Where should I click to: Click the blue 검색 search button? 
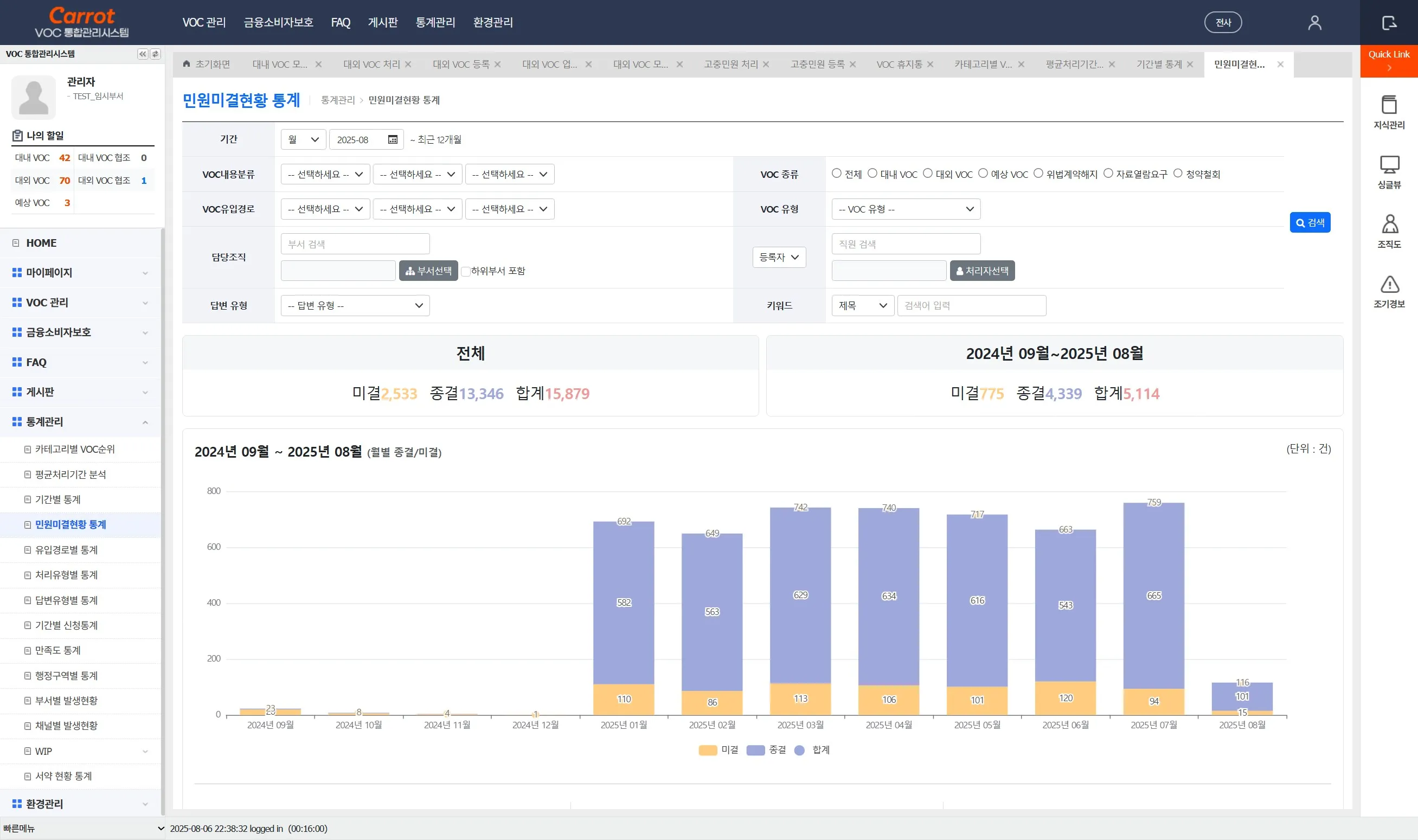pos(1310,222)
